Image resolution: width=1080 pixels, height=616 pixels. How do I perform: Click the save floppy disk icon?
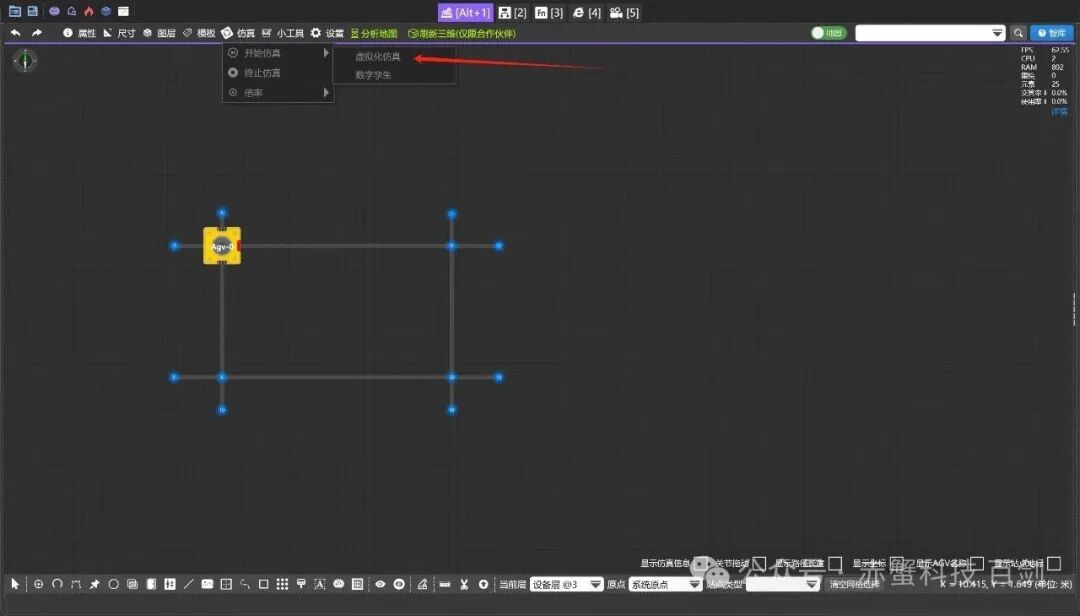tap(32, 11)
